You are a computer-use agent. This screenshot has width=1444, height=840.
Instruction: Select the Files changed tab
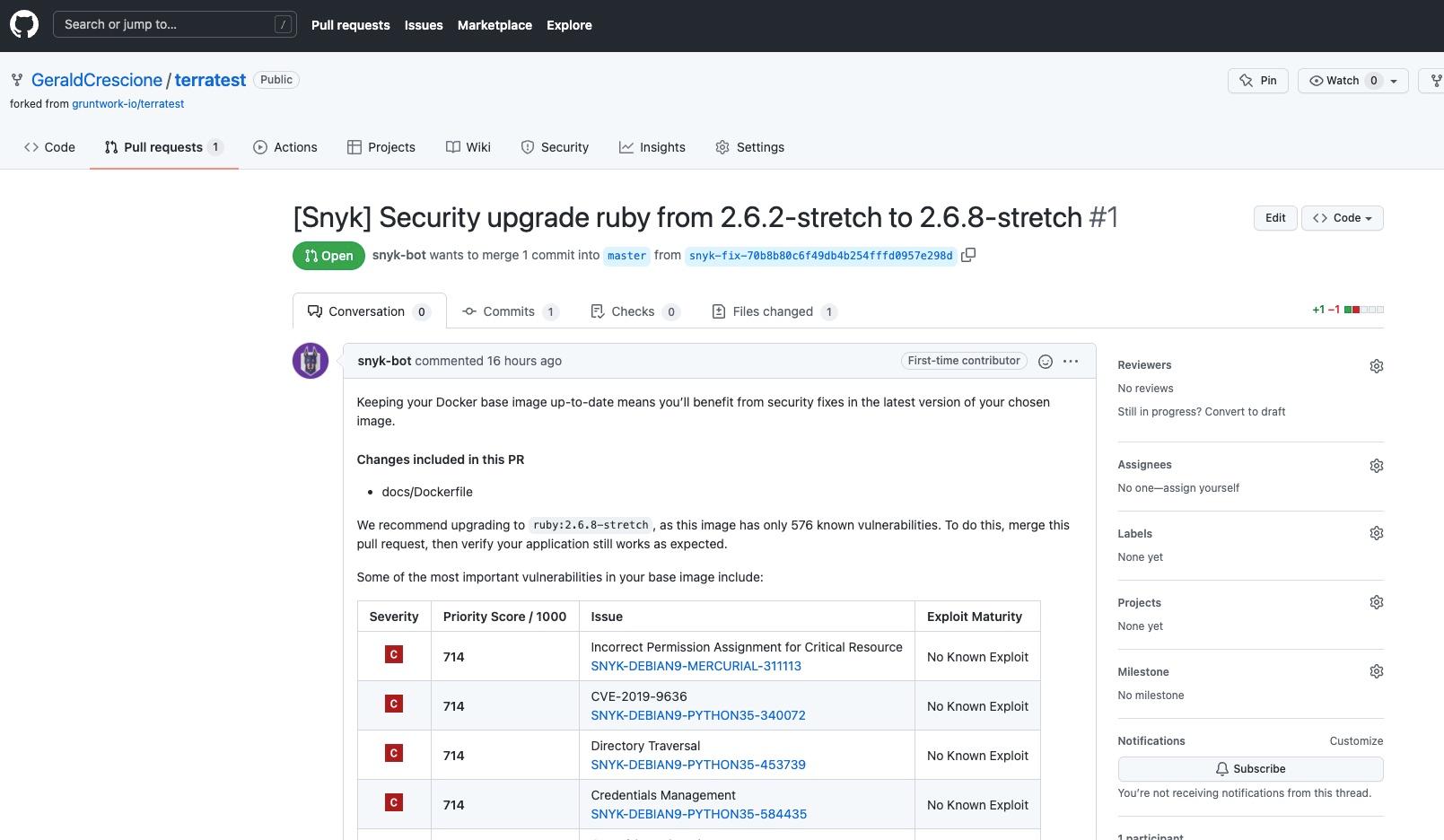point(774,311)
